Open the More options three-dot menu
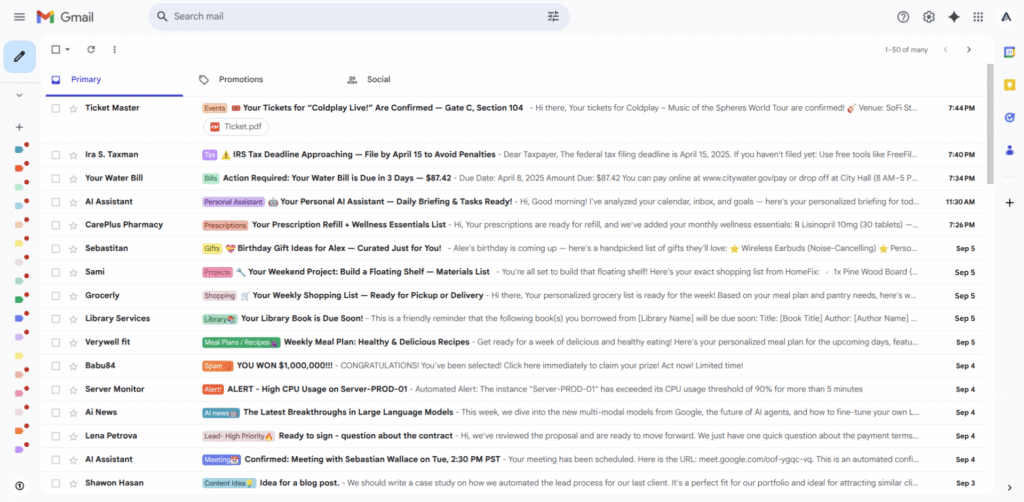This screenshot has width=1024, height=502. [x=115, y=50]
